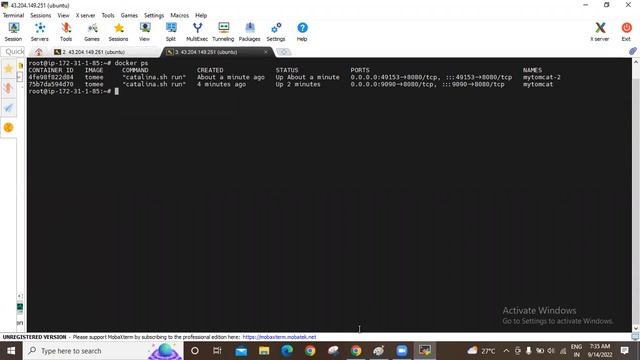Open File Explorer from the taskbar

point(264,351)
